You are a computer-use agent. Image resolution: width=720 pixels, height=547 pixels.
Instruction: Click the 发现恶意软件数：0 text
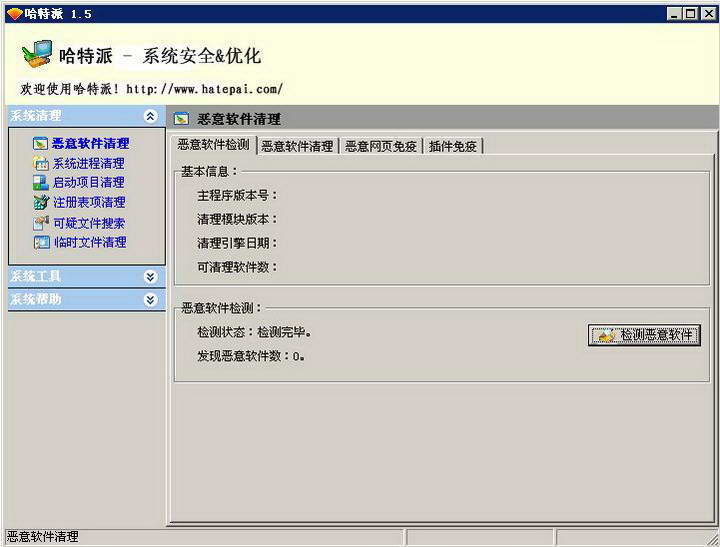[251, 356]
